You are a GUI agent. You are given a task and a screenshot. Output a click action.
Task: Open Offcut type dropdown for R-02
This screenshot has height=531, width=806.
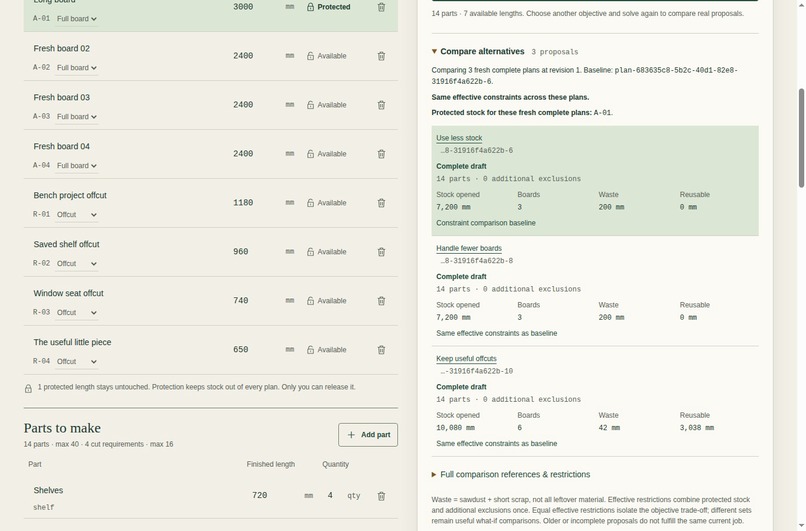pos(77,264)
